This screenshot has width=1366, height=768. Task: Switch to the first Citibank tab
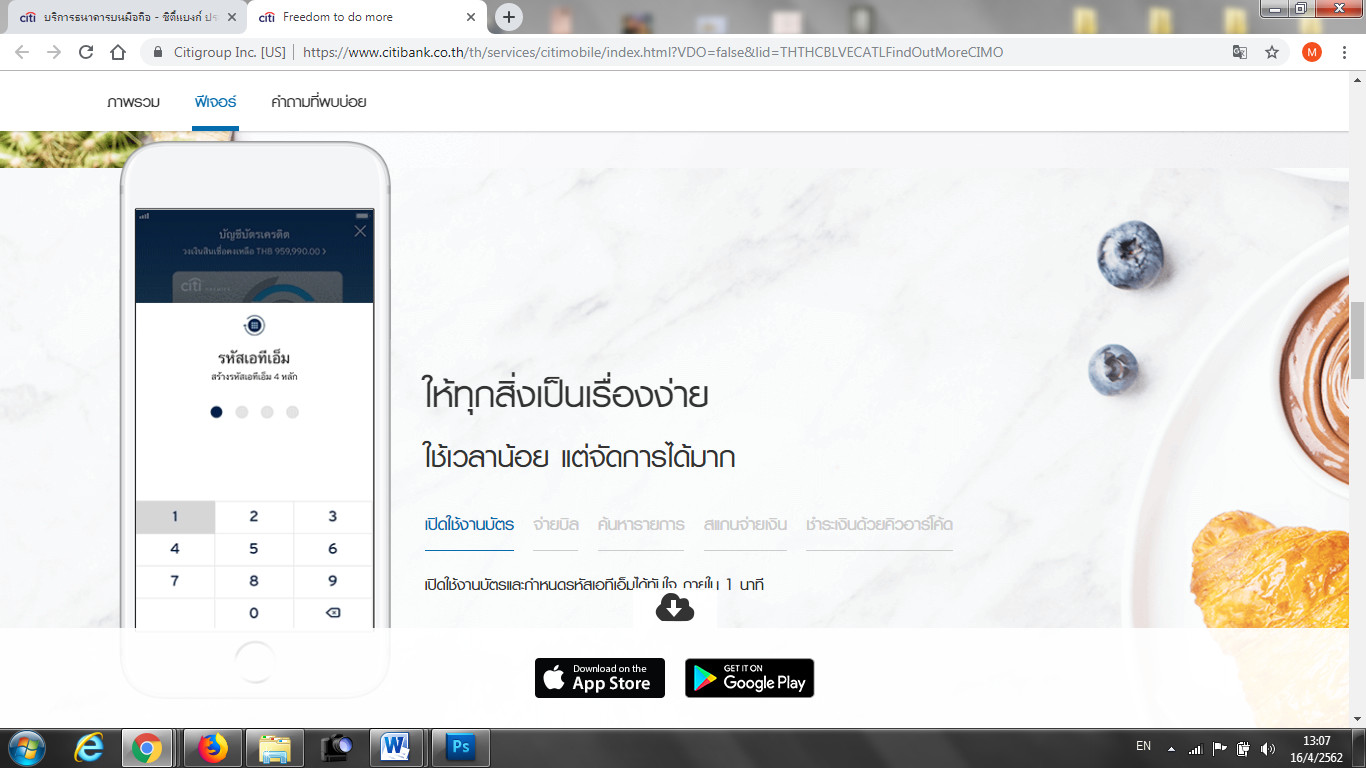click(x=125, y=17)
